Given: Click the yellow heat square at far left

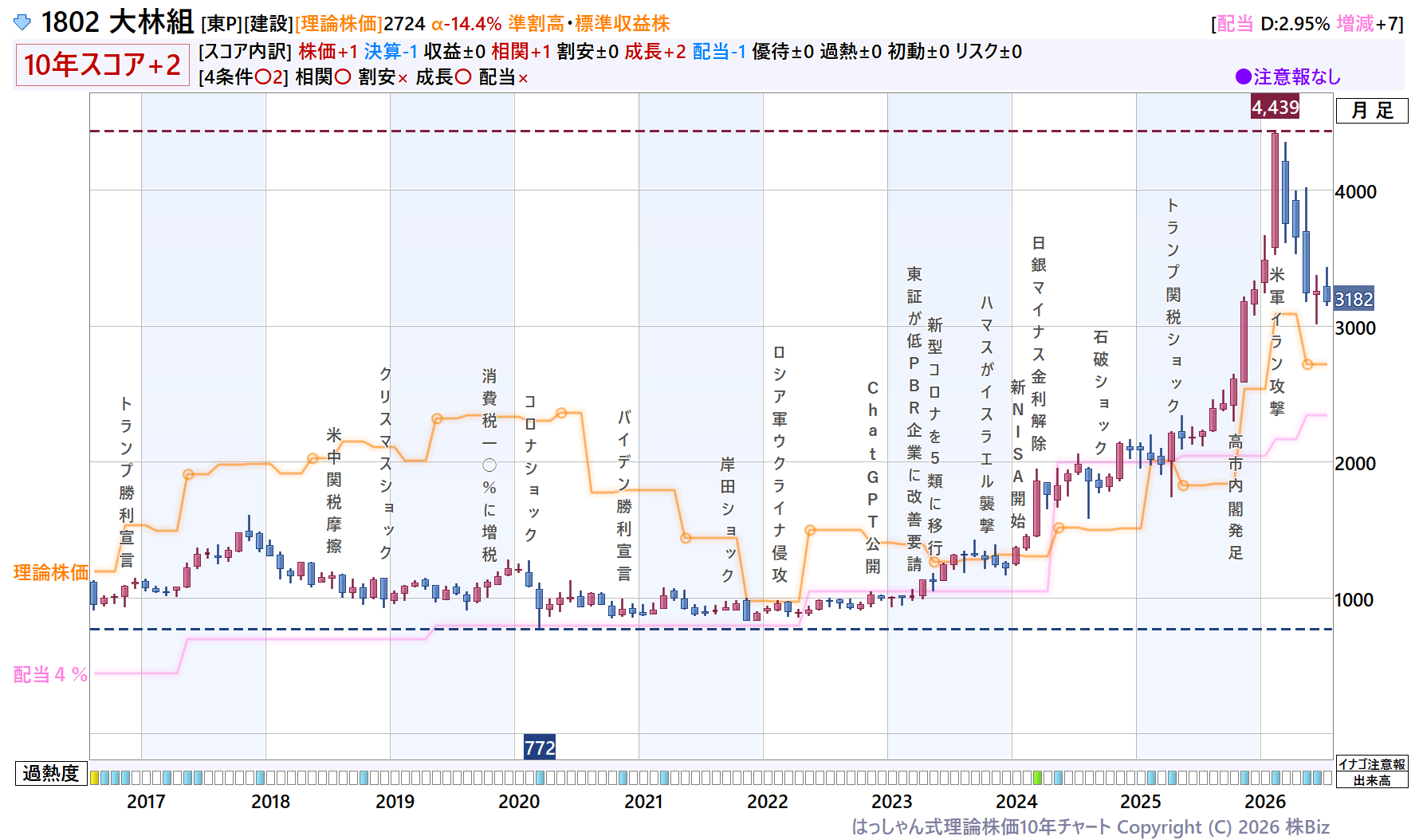Looking at the screenshot, I should click(94, 777).
